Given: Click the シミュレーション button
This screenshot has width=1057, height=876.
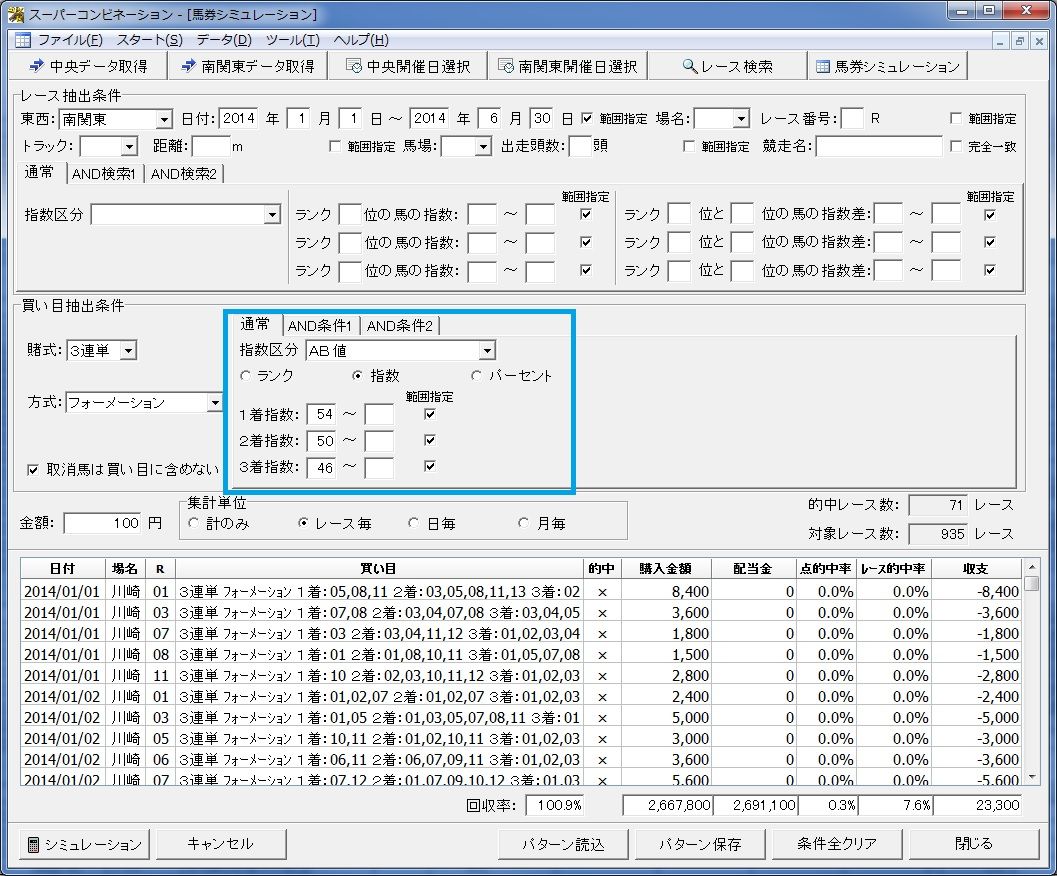Looking at the screenshot, I should click(x=84, y=844).
